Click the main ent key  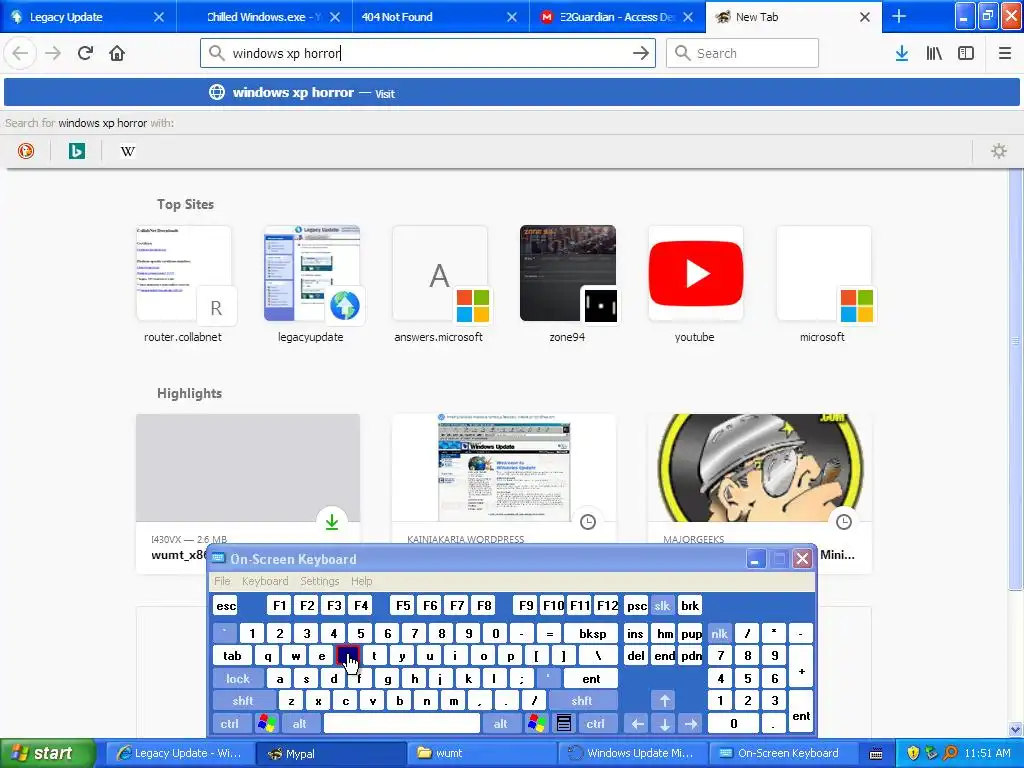pos(591,679)
